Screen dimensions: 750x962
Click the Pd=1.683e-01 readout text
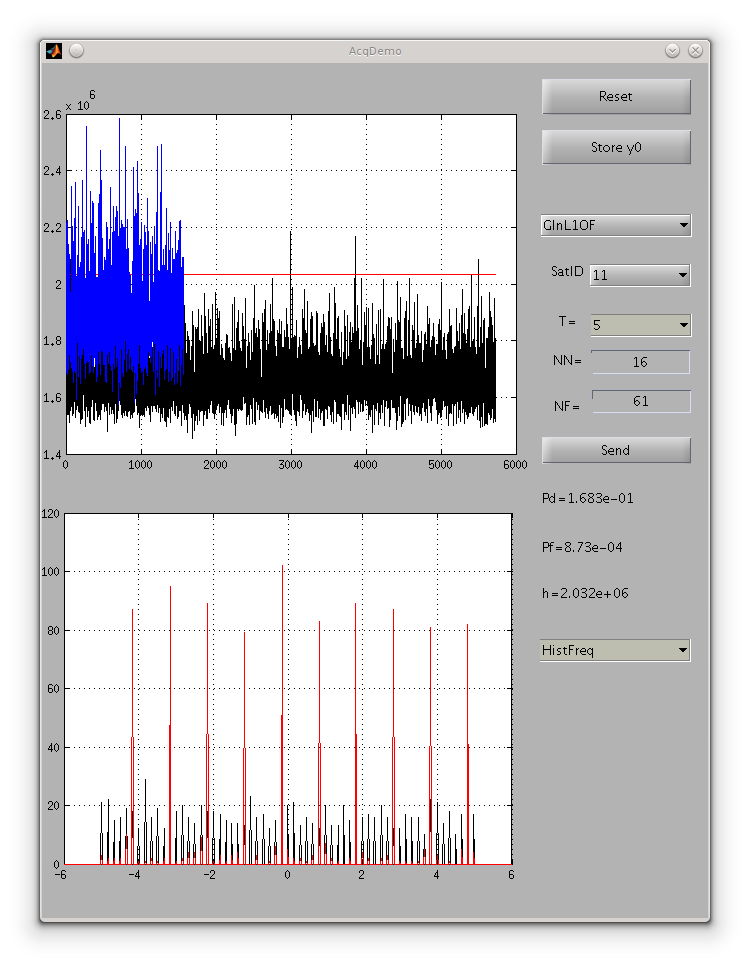(588, 498)
